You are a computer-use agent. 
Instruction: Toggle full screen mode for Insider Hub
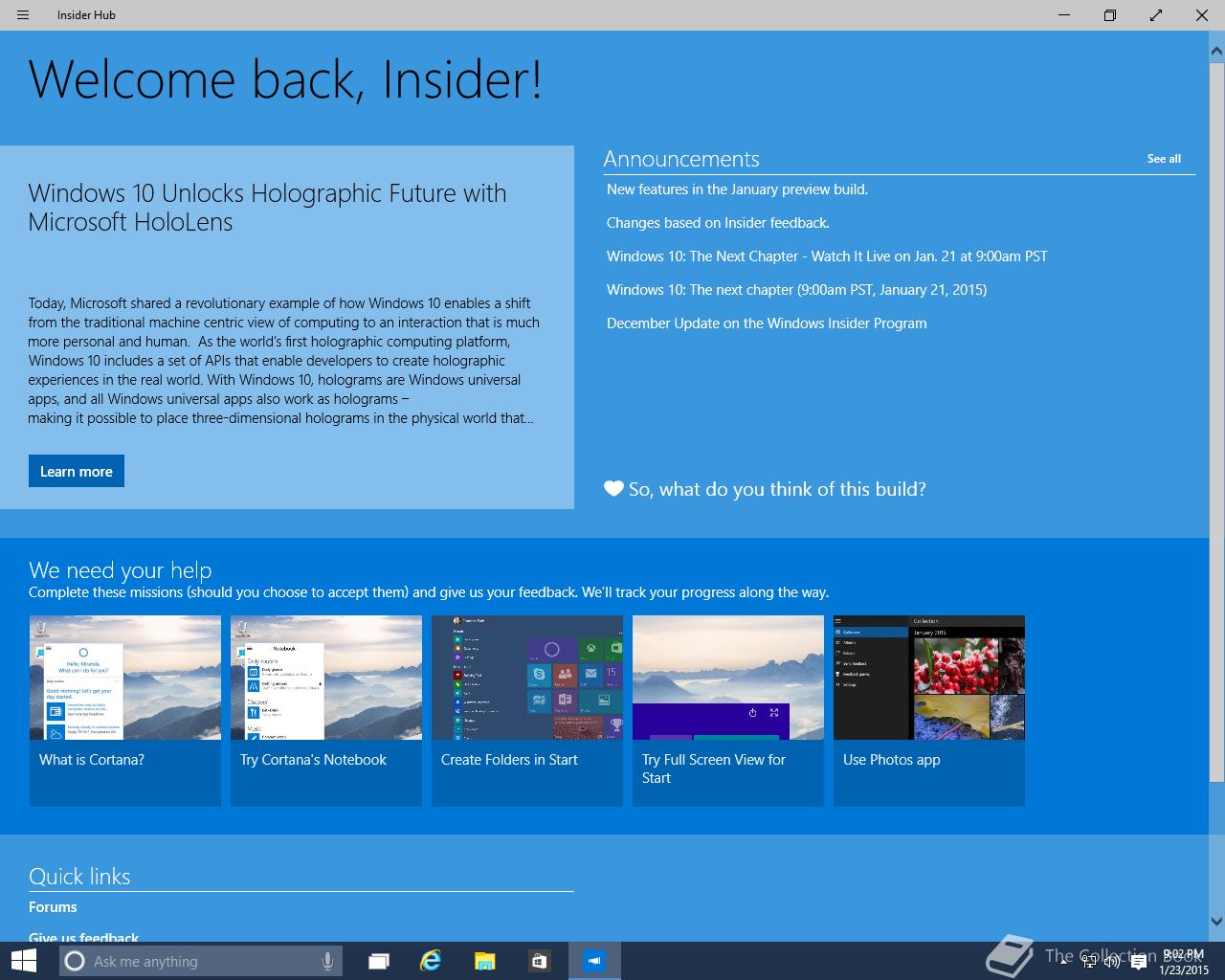pyautogui.click(x=1156, y=15)
